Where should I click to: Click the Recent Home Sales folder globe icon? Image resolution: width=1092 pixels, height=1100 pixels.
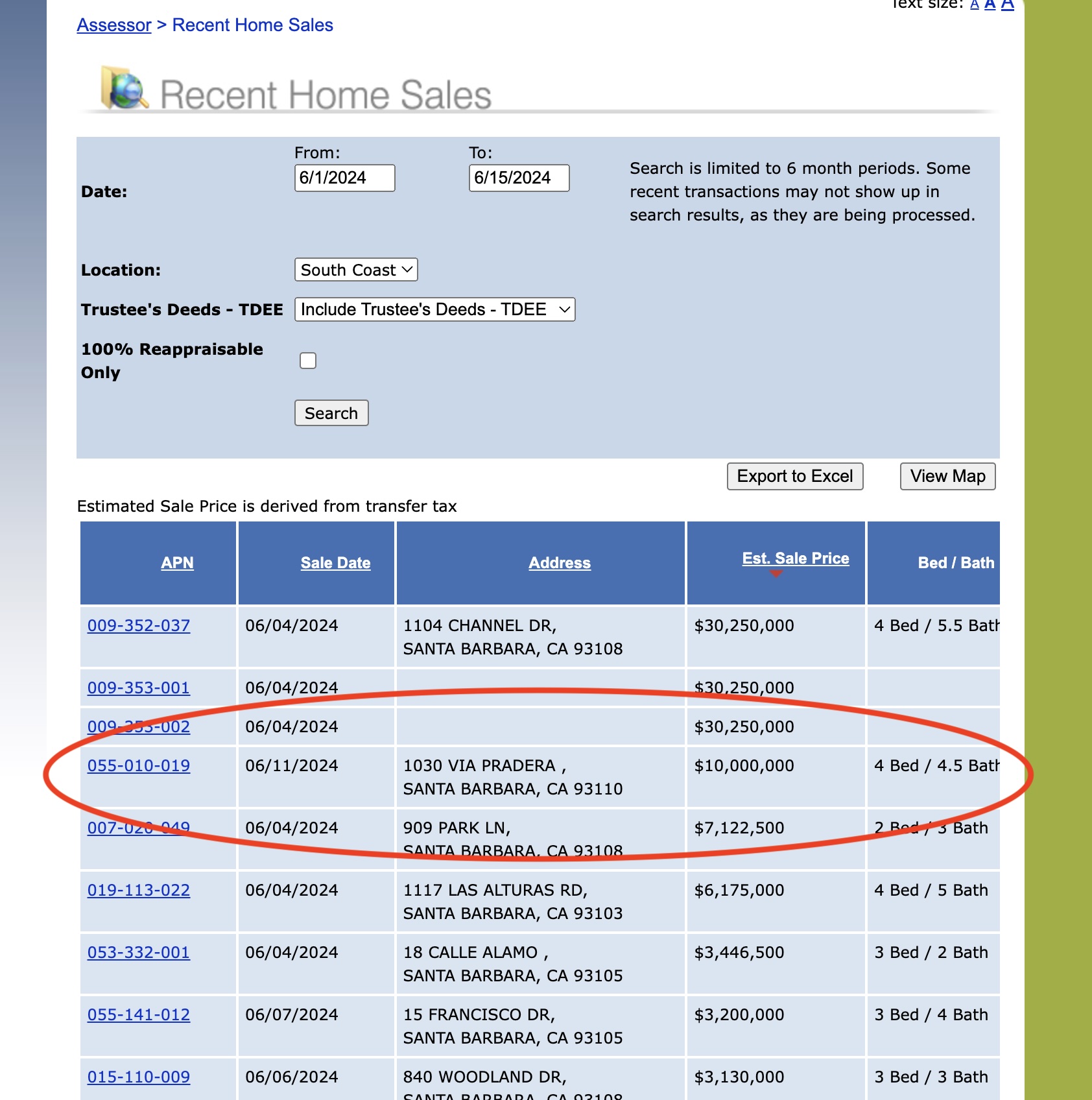click(x=125, y=88)
